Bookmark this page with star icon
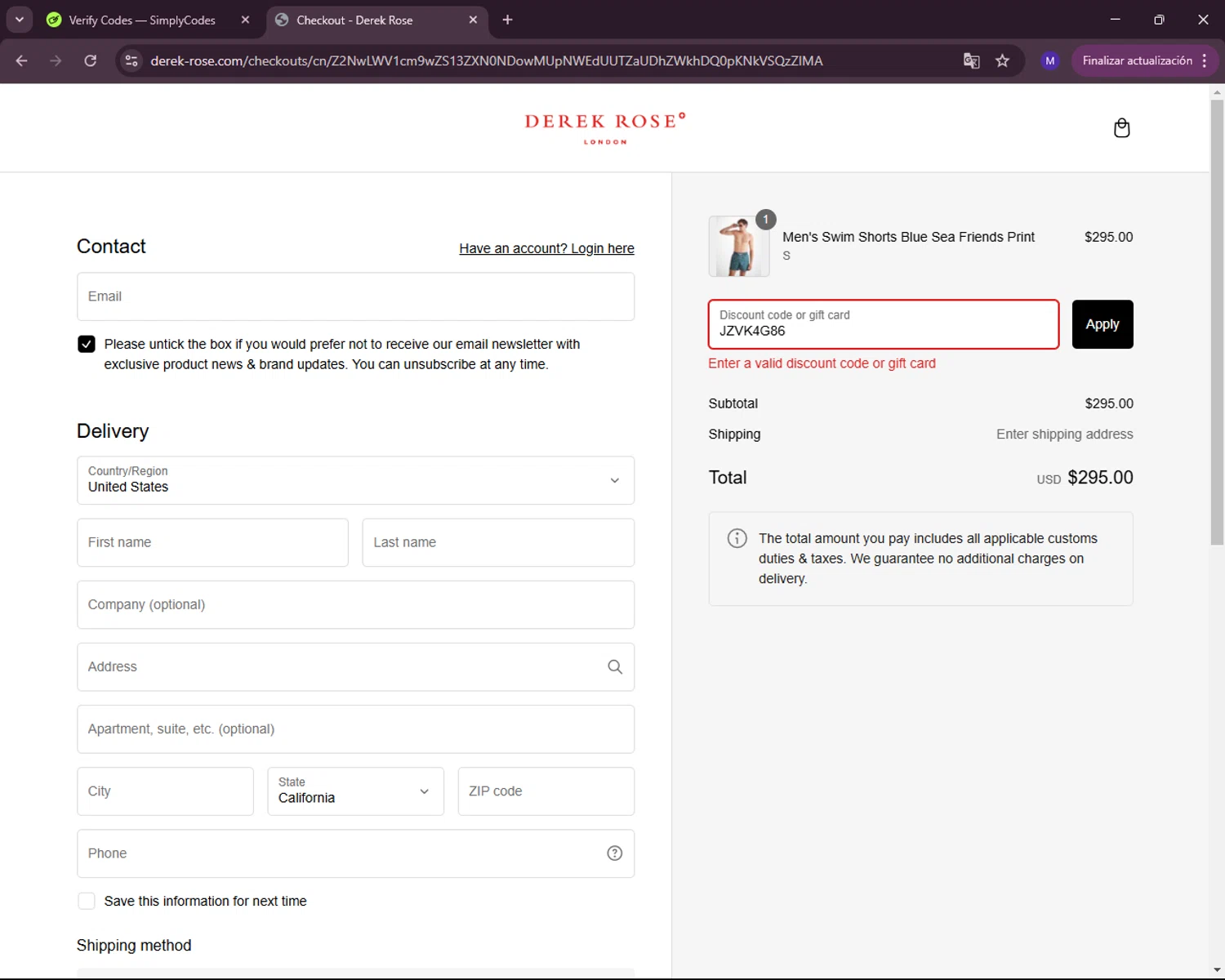 1002,60
